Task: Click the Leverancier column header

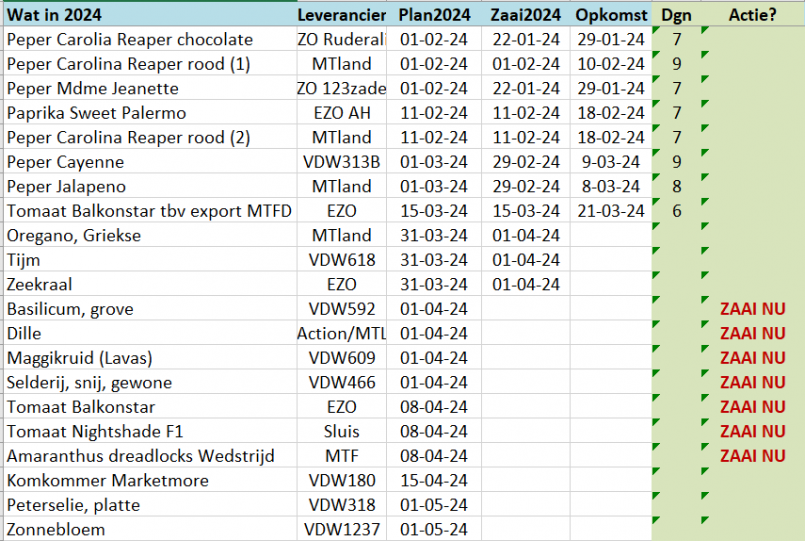Action: click(x=341, y=15)
